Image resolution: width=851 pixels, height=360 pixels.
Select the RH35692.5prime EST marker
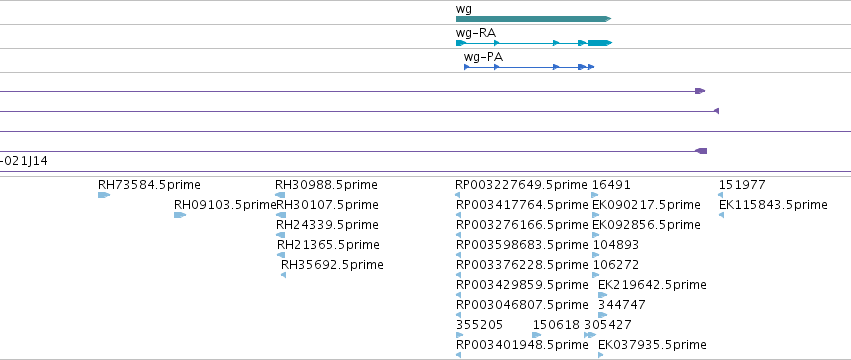click(283, 275)
